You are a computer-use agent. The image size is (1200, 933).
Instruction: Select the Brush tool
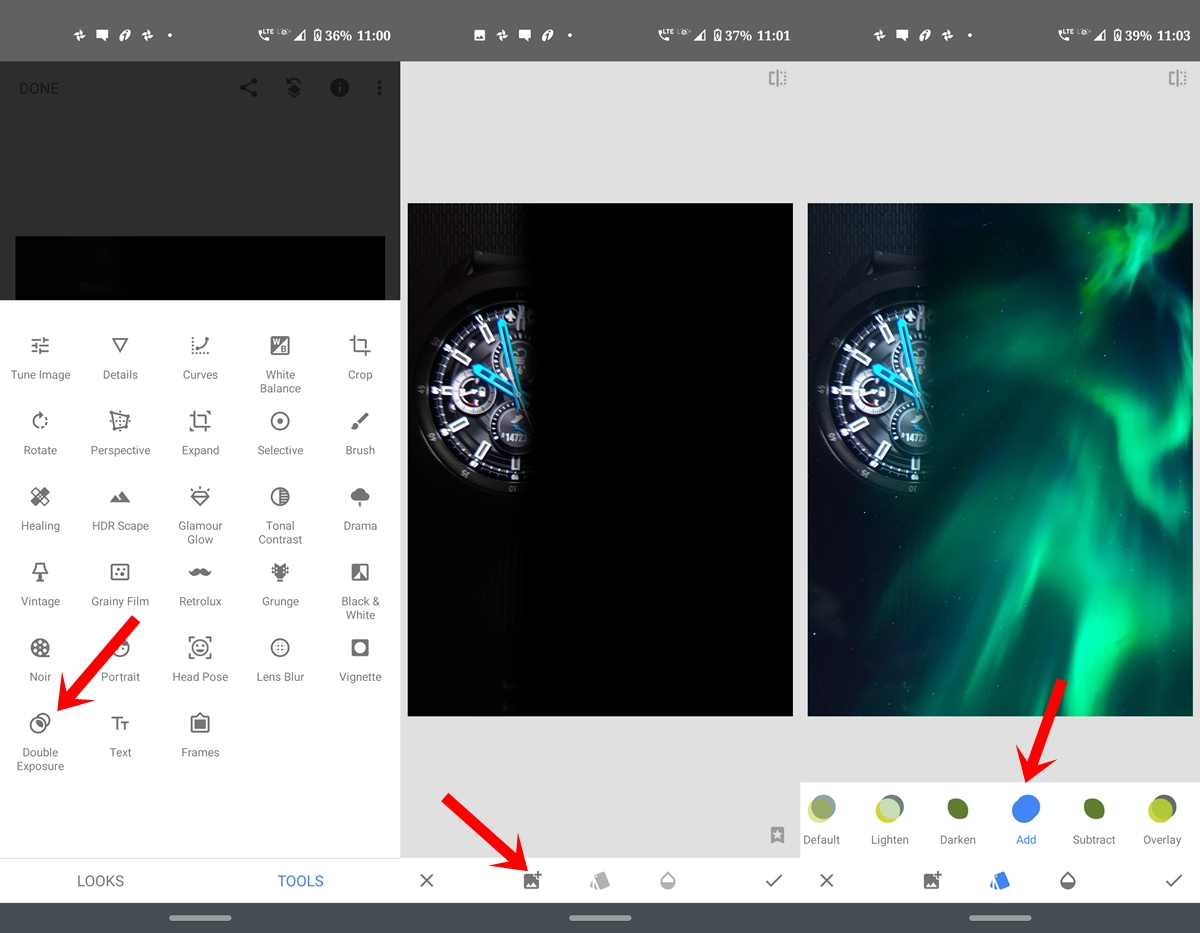360,433
